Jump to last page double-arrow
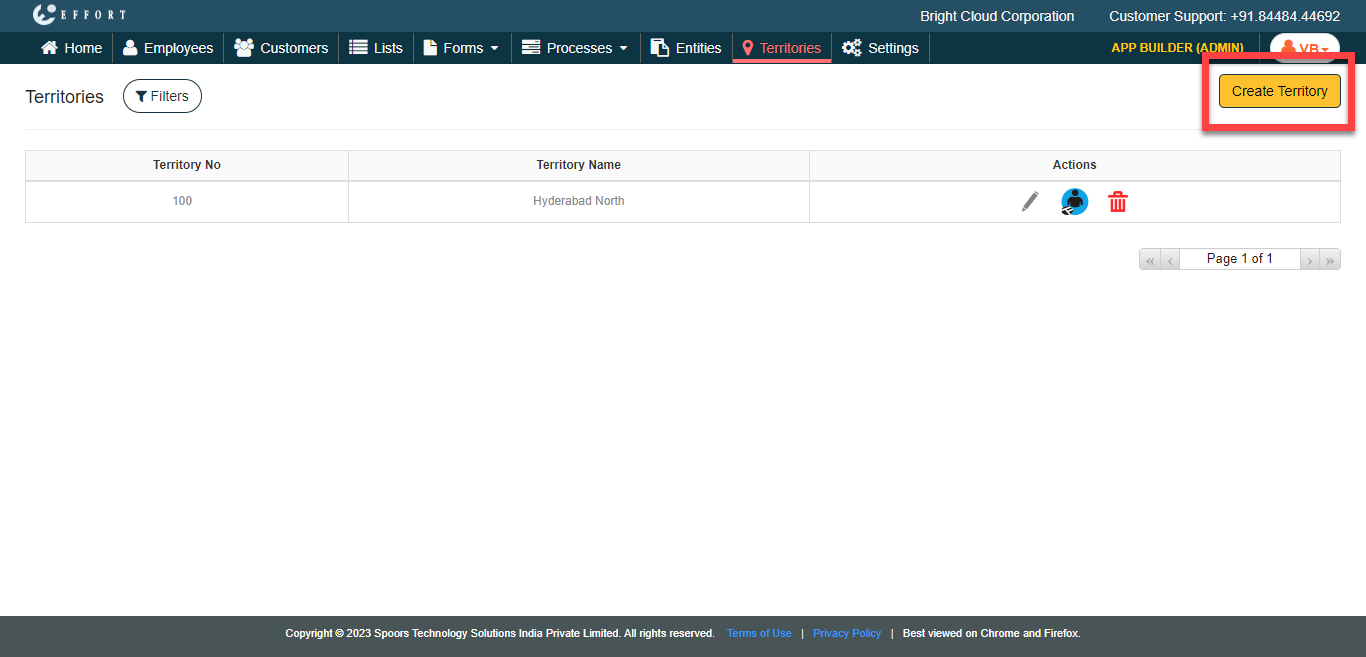 (1330, 260)
